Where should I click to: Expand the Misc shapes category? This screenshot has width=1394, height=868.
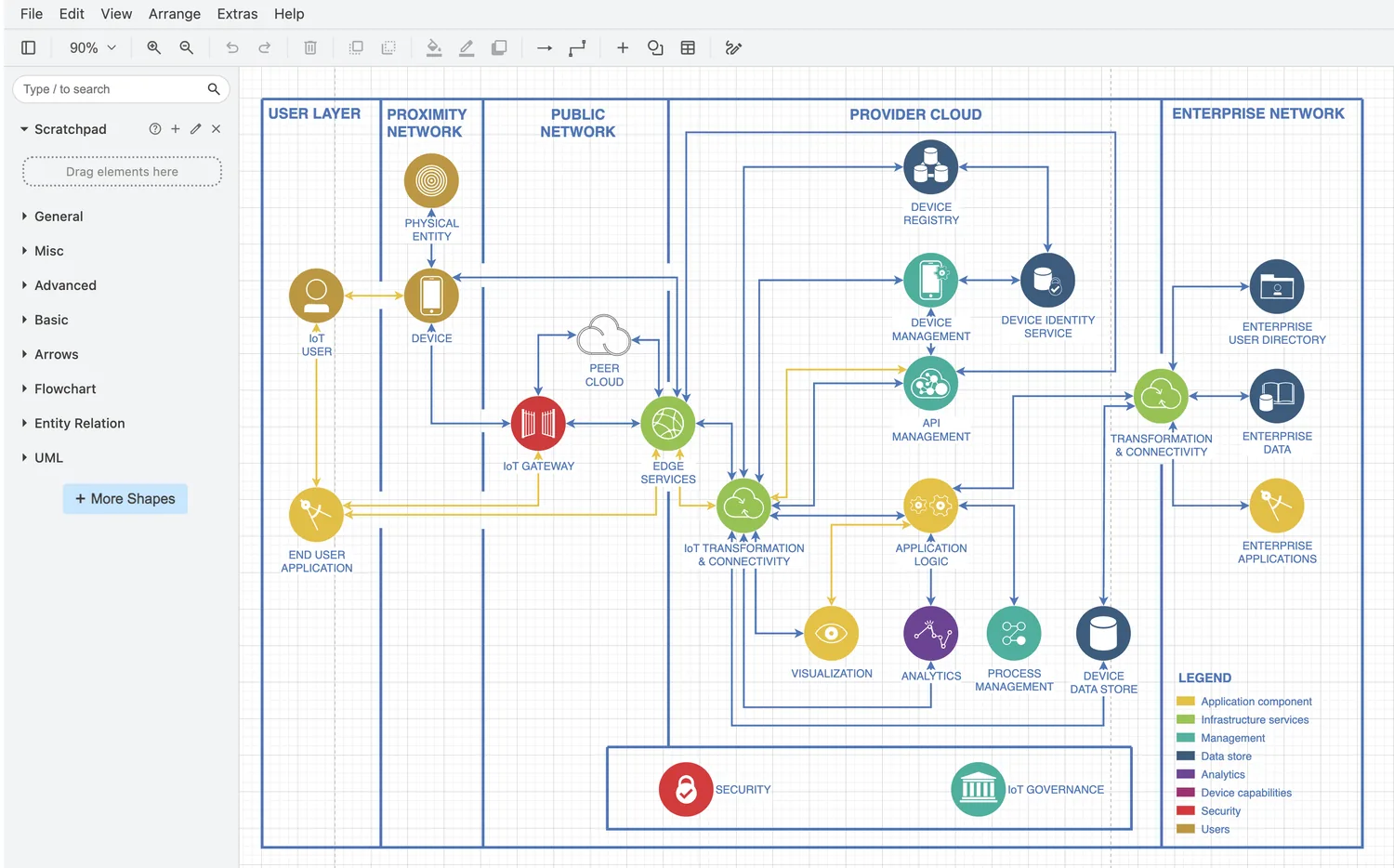[x=48, y=251]
